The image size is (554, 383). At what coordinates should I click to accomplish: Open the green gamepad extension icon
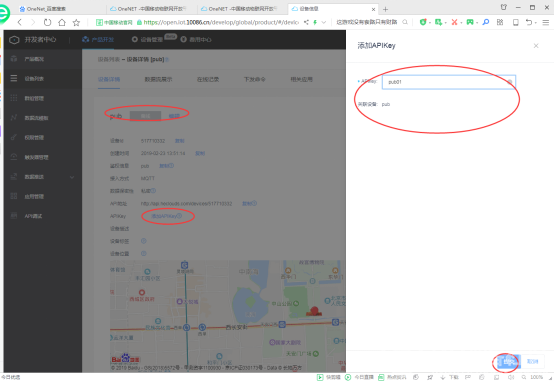(470, 22)
